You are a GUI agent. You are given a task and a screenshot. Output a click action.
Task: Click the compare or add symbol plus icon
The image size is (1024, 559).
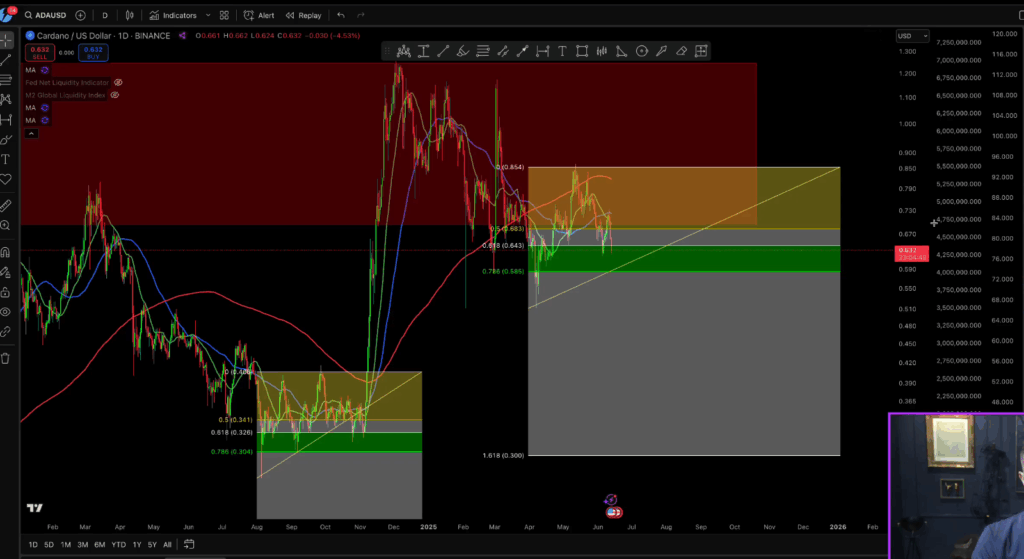80,15
